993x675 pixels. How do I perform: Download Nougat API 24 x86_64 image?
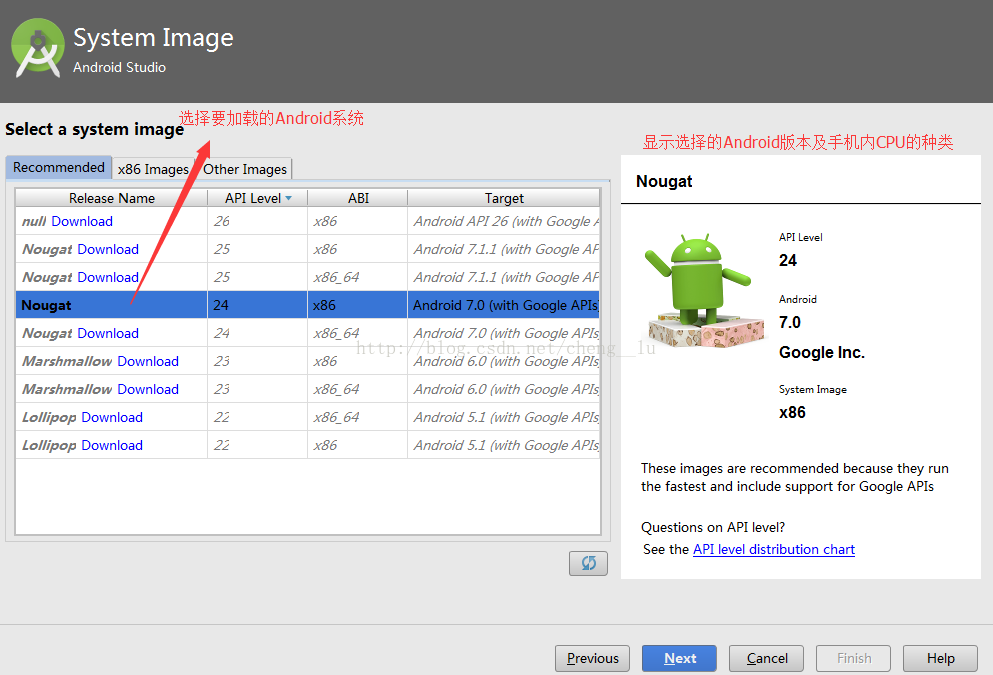pos(108,333)
